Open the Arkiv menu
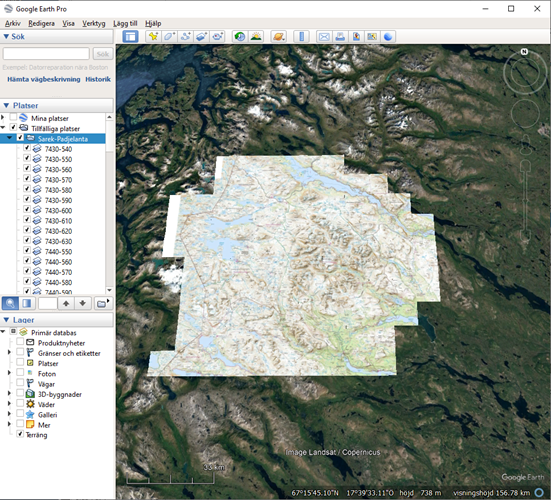This screenshot has height=500, width=551. coord(13,24)
